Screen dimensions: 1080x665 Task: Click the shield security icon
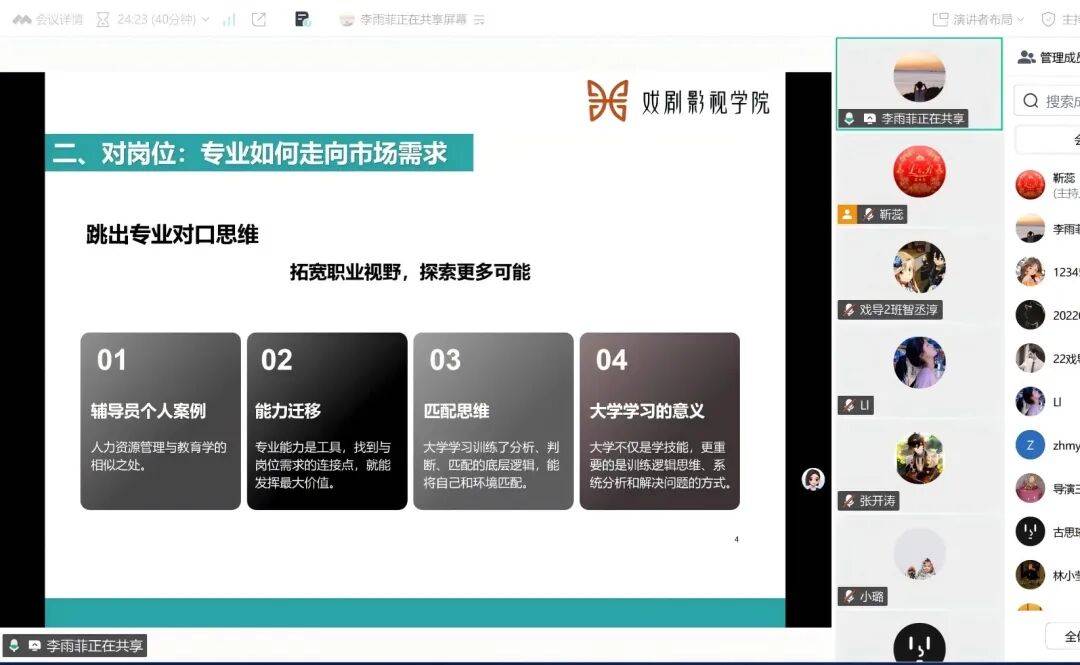tap(1048, 19)
